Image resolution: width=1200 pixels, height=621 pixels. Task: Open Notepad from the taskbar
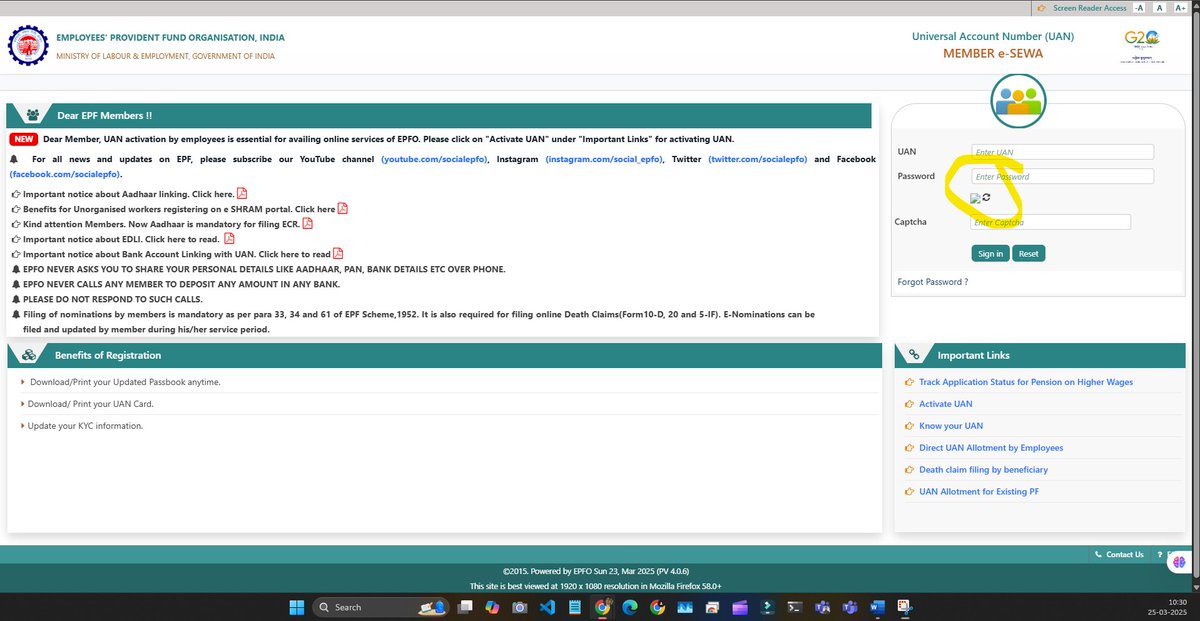click(575, 607)
